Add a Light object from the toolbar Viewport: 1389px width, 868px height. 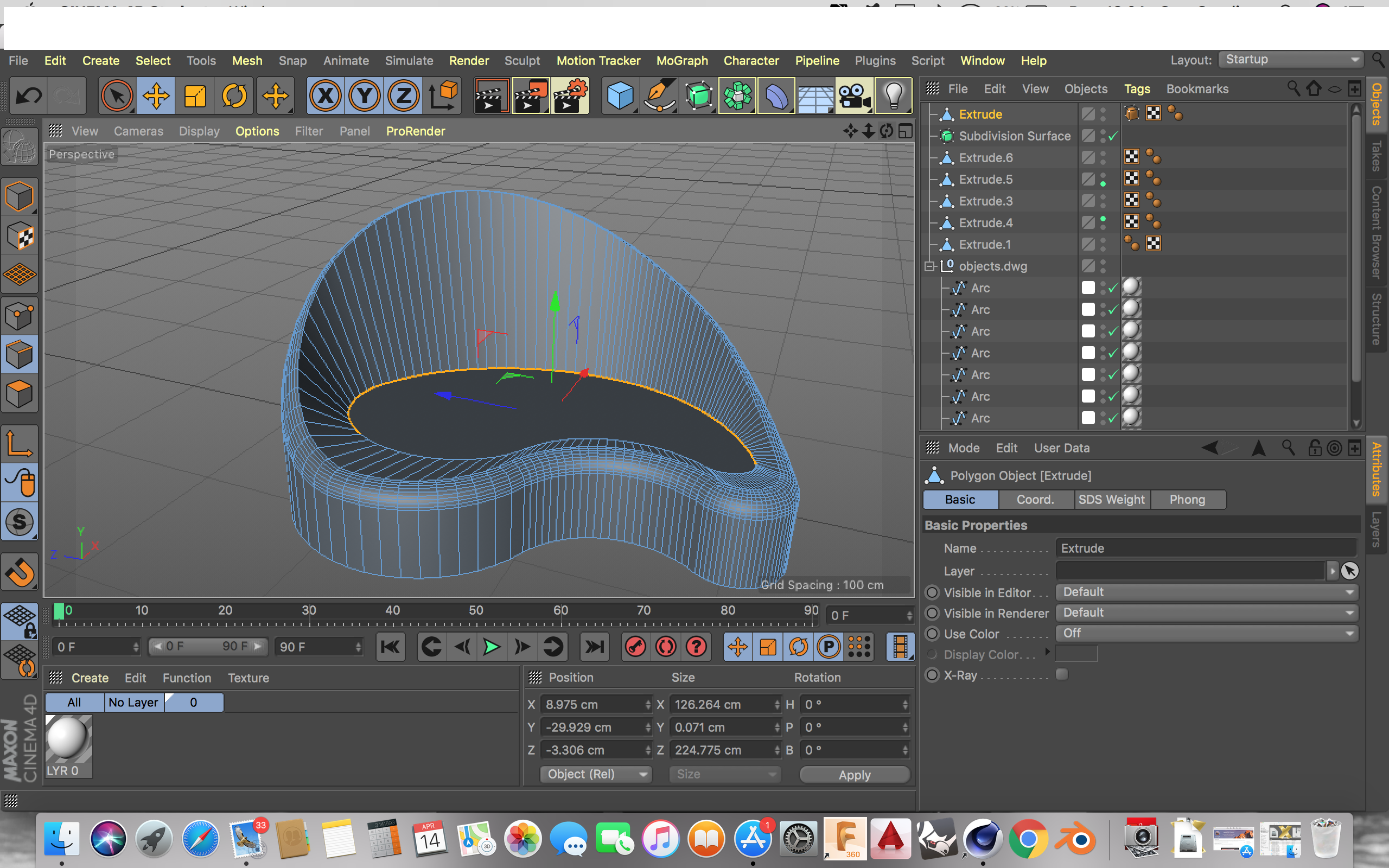point(893,96)
